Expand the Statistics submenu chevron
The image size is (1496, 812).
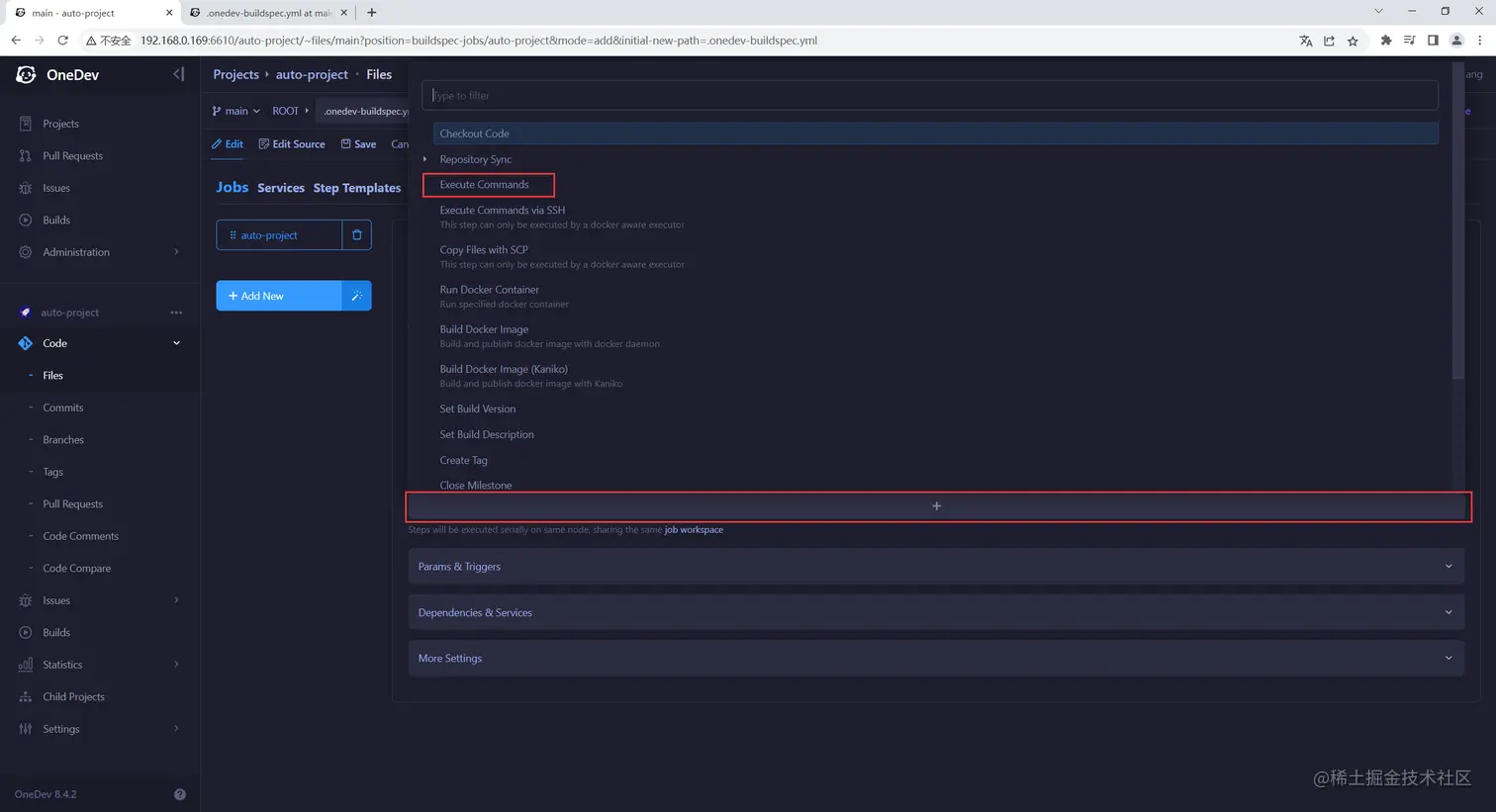(177, 665)
